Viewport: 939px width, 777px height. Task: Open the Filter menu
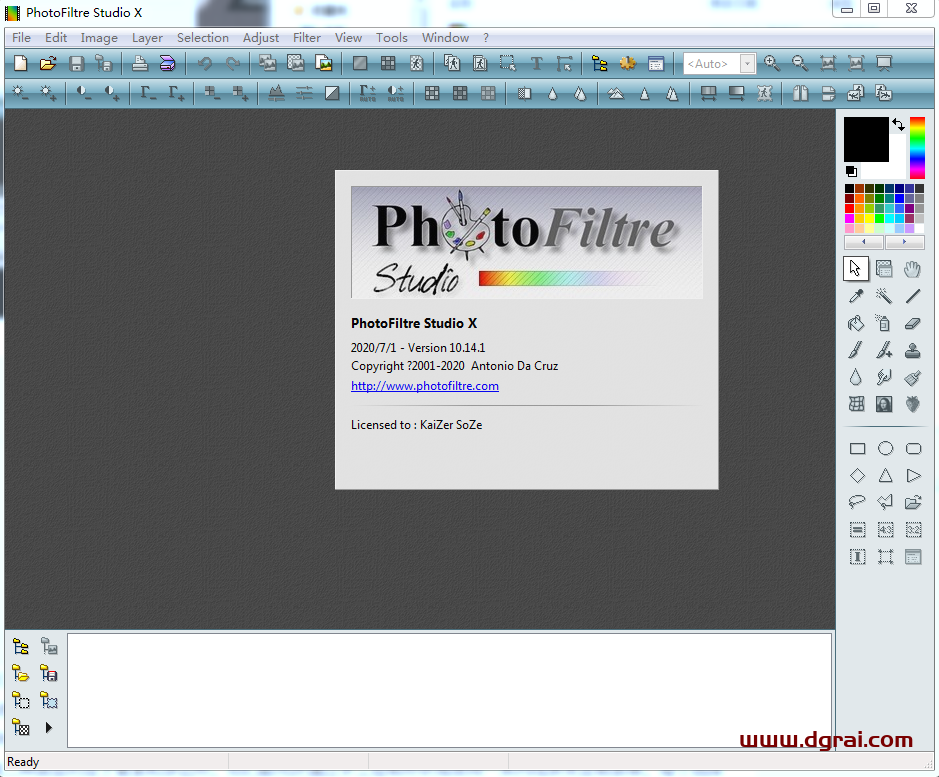307,38
